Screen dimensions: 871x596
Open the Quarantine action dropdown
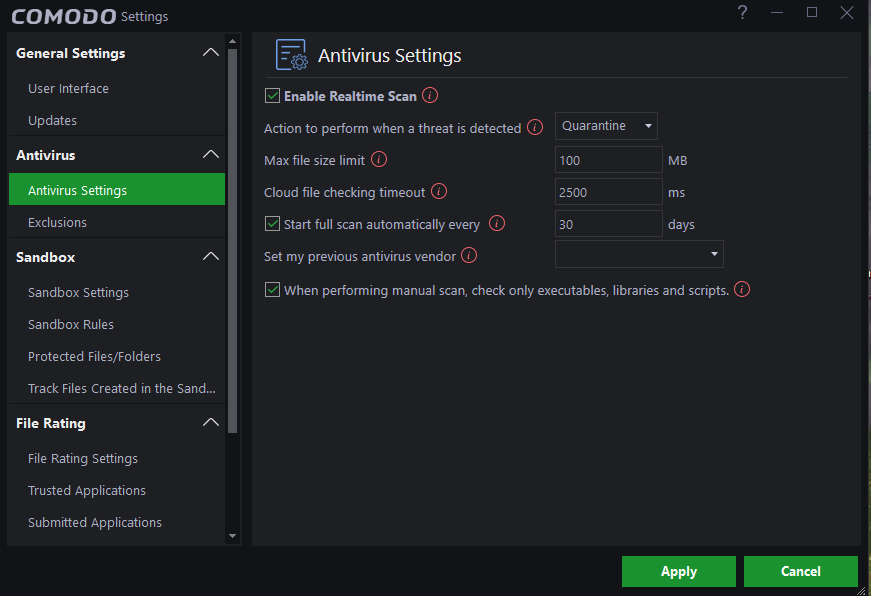click(606, 126)
